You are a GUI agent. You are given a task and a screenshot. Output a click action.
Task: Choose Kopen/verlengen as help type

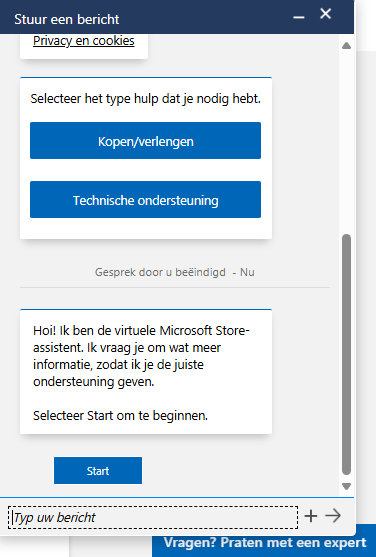(145, 141)
